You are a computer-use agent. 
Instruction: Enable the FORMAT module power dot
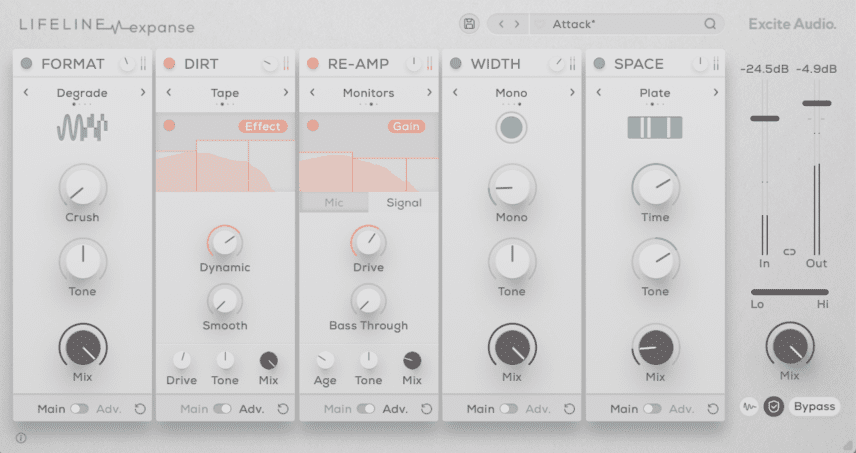pyautogui.click(x=26, y=63)
